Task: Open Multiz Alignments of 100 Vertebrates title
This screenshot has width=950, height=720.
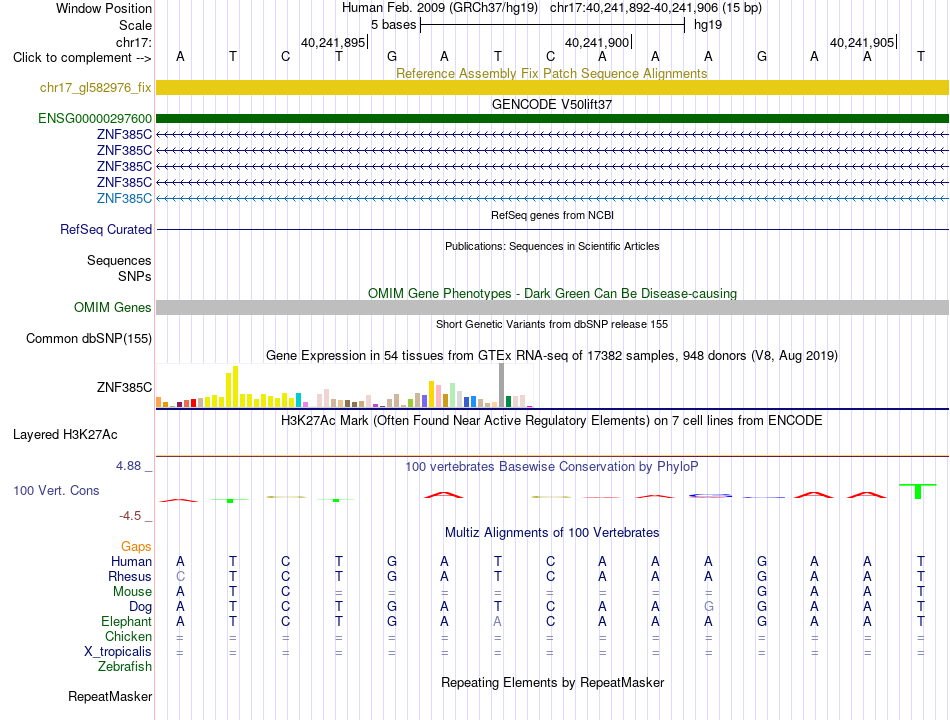Action: pos(552,533)
